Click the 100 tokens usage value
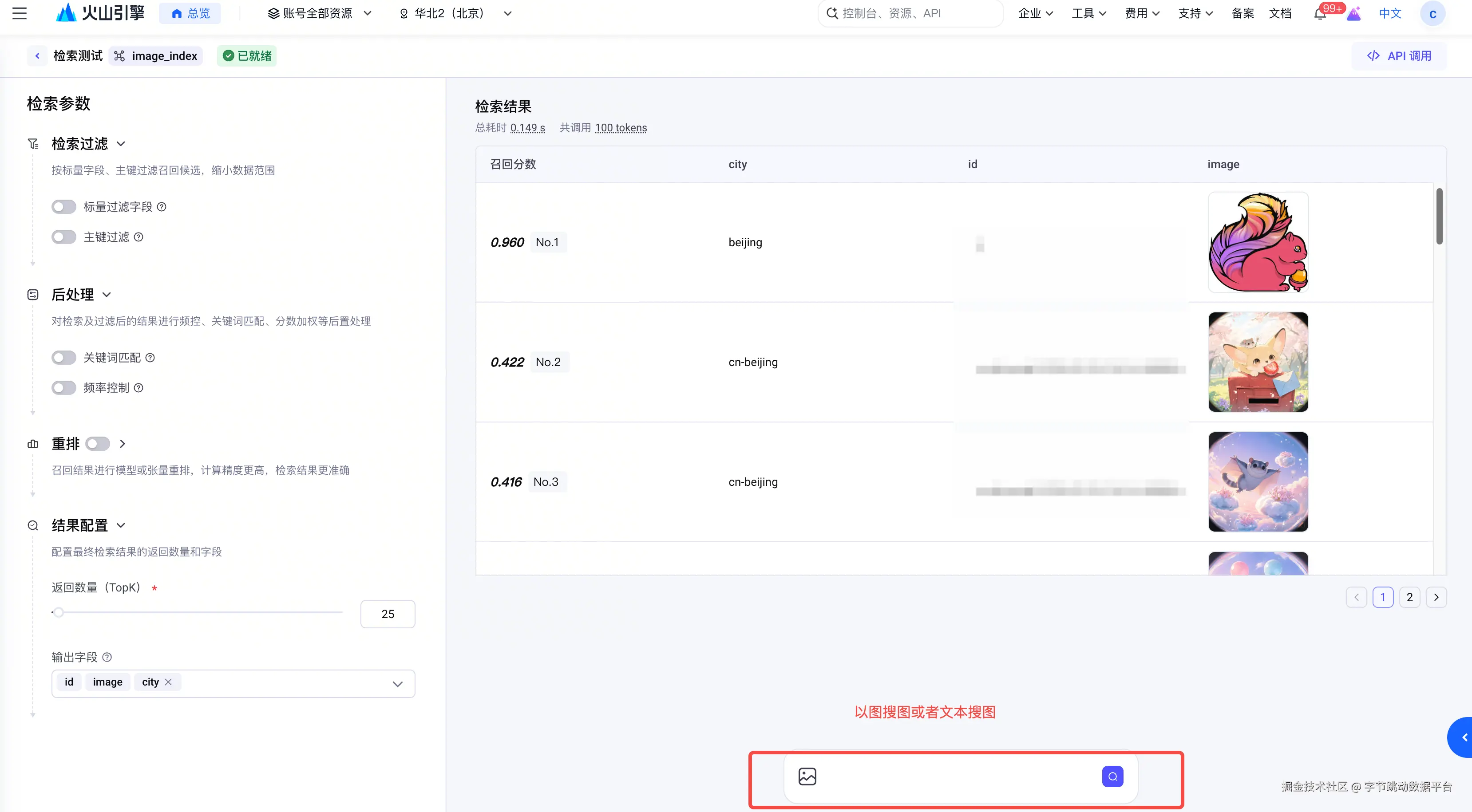This screenshot has width=1472, height=812. [621, 128]
